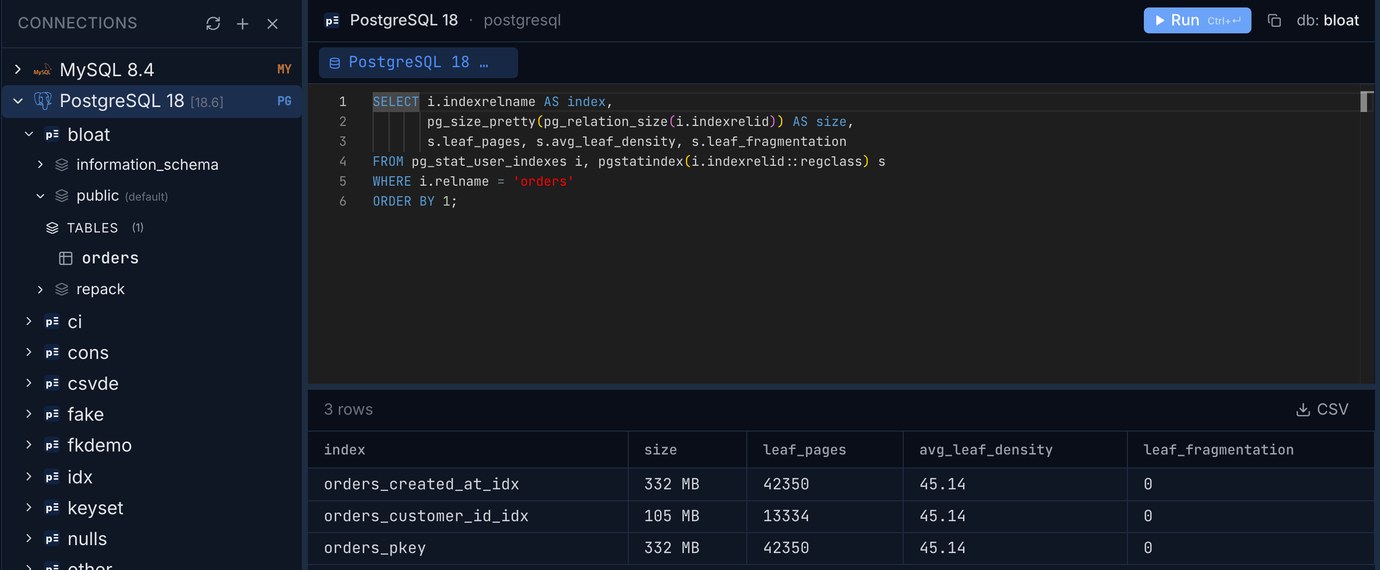
Task: Switch to the PostgreSQL 18 query tab
Action: pos(418,62)
